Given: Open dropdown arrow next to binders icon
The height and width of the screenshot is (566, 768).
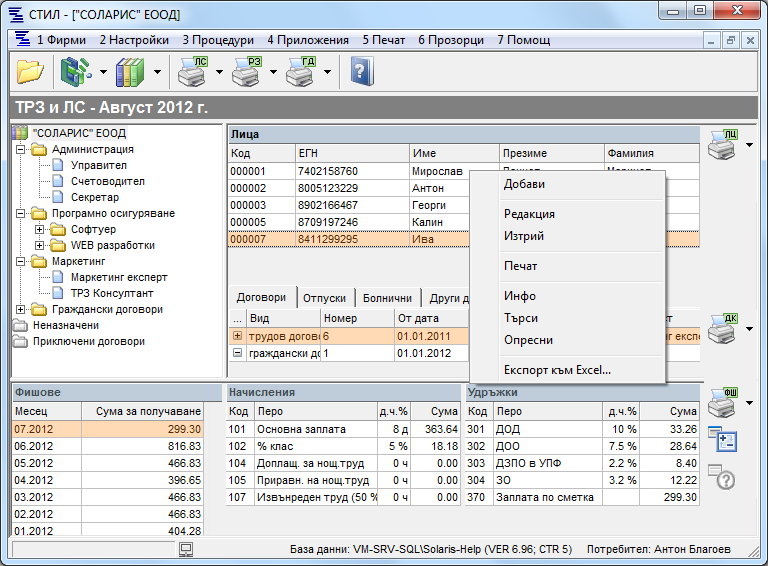Looking at the screenshot, I should pos(157,72).
